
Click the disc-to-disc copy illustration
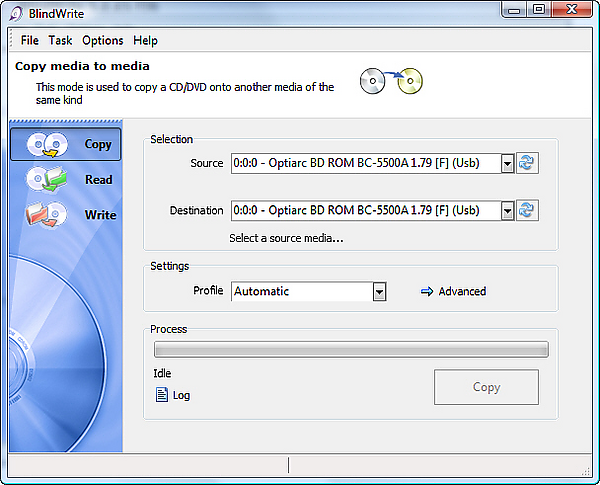point(391,81)
